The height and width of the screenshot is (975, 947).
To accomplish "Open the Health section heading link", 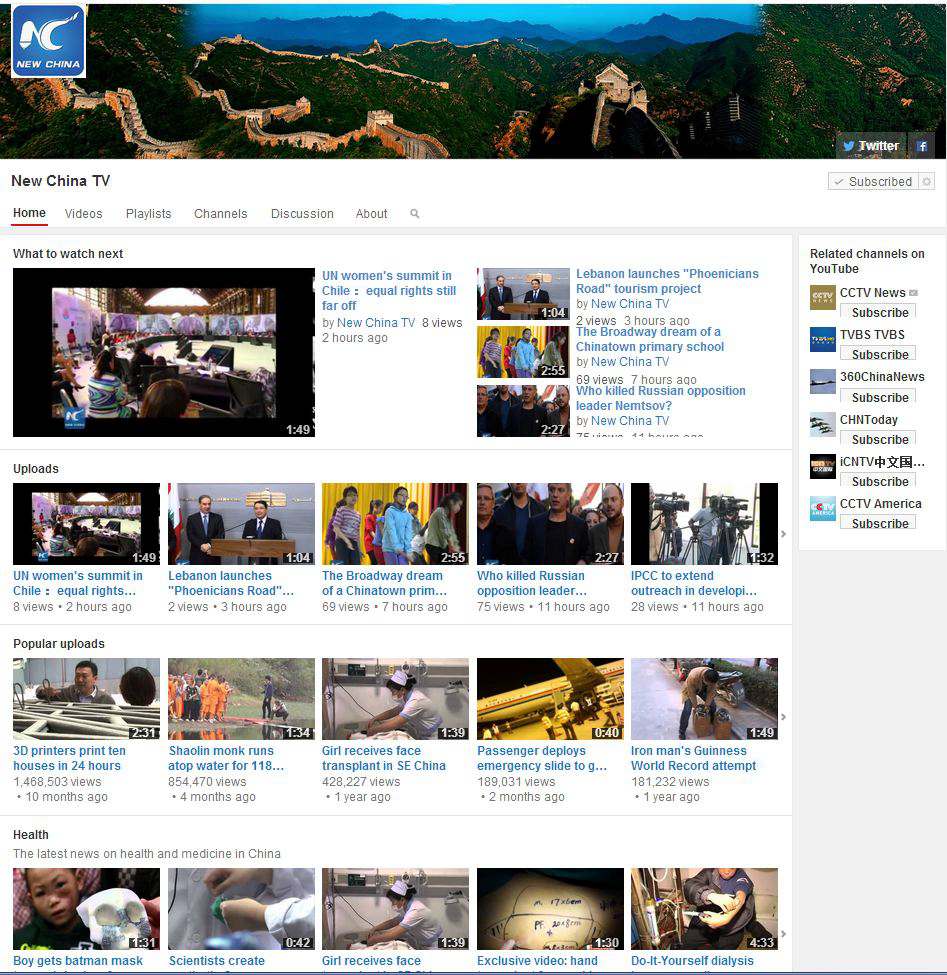I will click(x=31, y=835).
